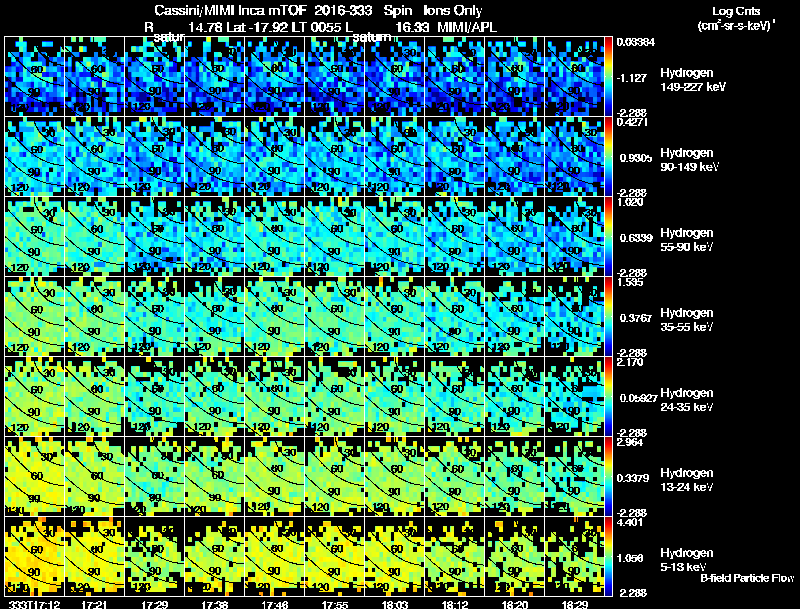Click the Cassini/MIMI Inca mTOF plot title
The image size is (800, 609).
(x=318, y=11)
